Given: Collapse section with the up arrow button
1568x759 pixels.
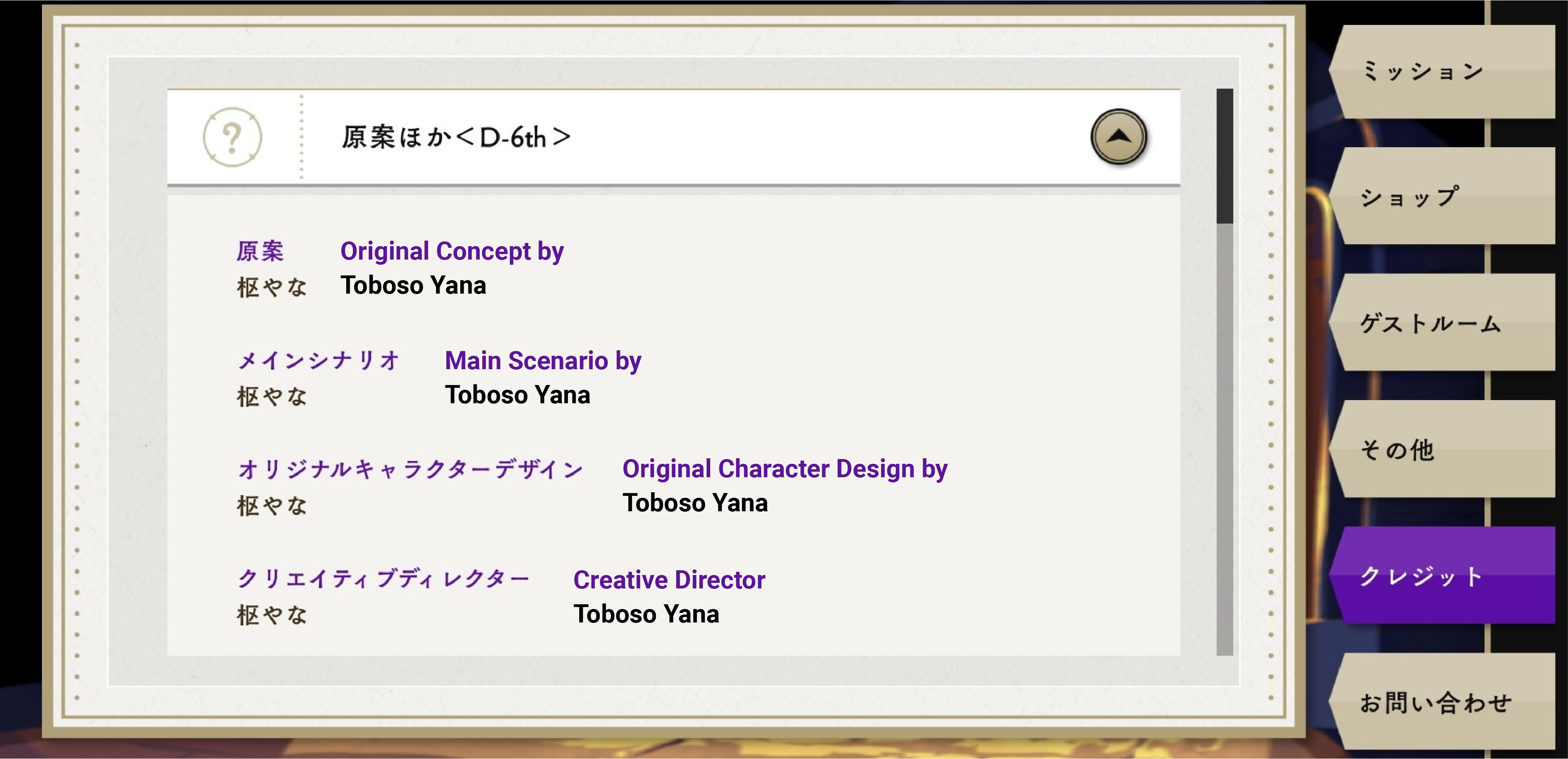Looking at the screenshot, I should point(1118,137).
